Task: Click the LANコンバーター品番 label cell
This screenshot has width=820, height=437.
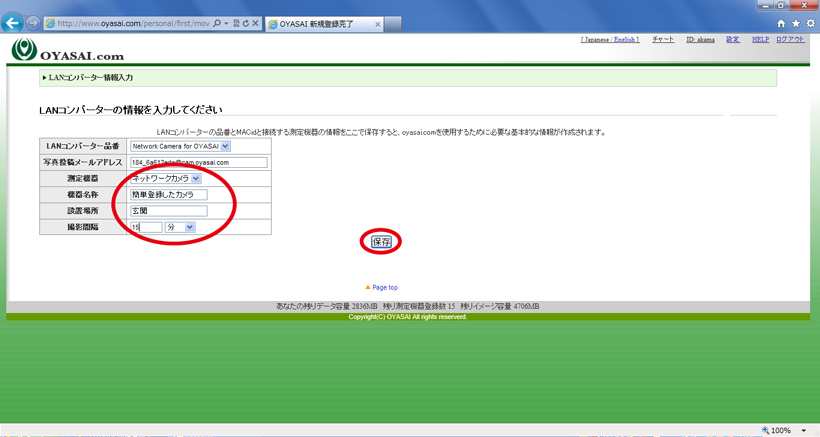Action: click(x=83, y=146)
